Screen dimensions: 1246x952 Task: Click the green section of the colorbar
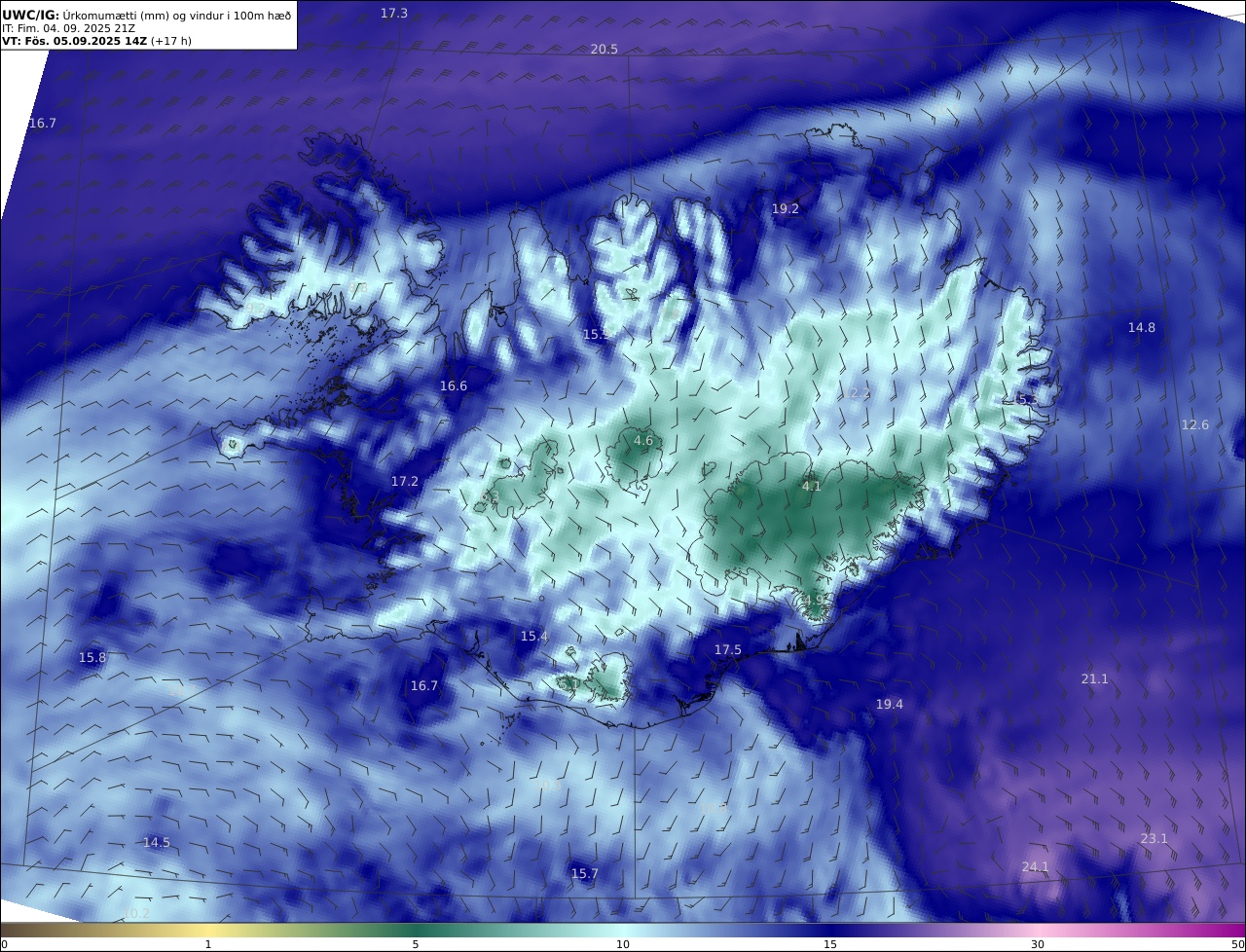416,930
